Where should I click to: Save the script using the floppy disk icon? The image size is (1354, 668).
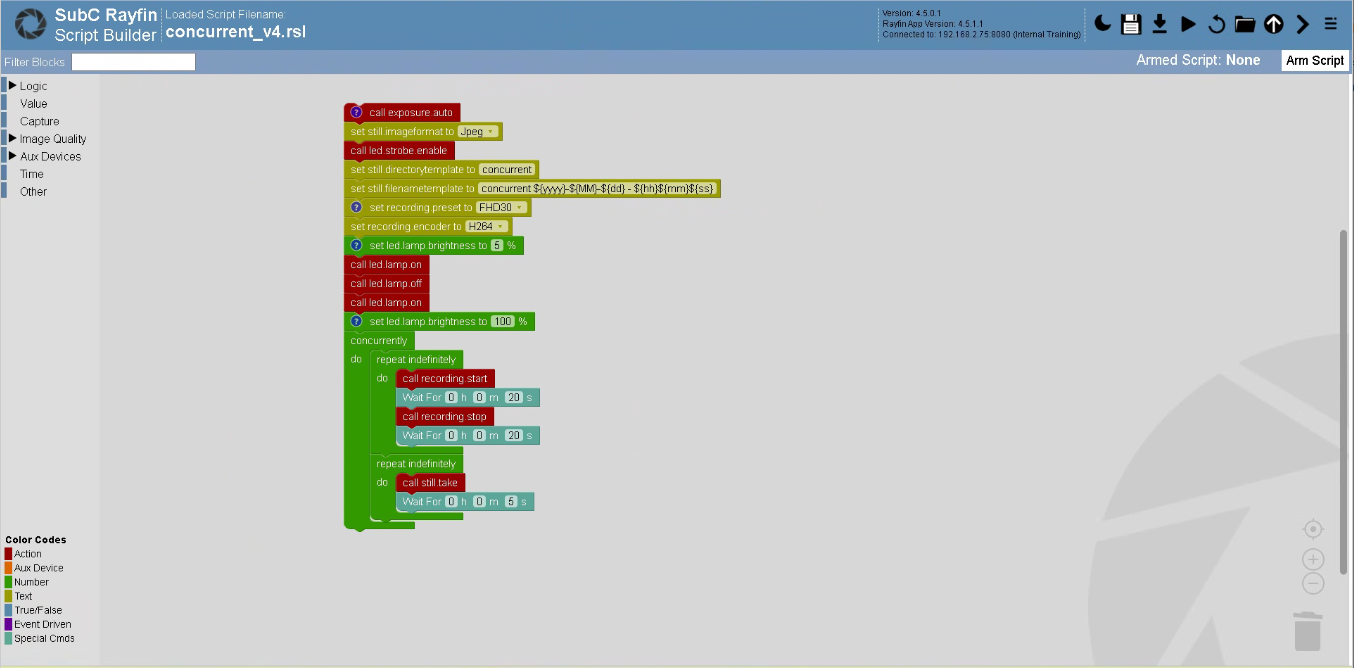(x=1131, y=24)
